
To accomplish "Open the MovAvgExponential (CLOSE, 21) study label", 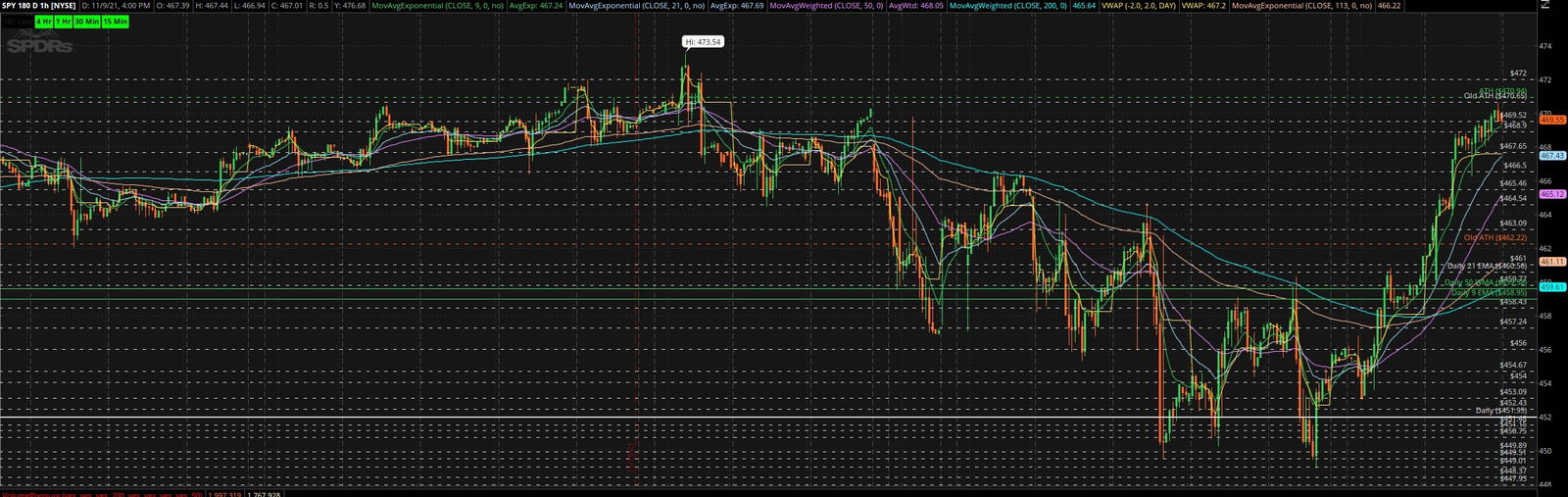I will pos(636,6).
